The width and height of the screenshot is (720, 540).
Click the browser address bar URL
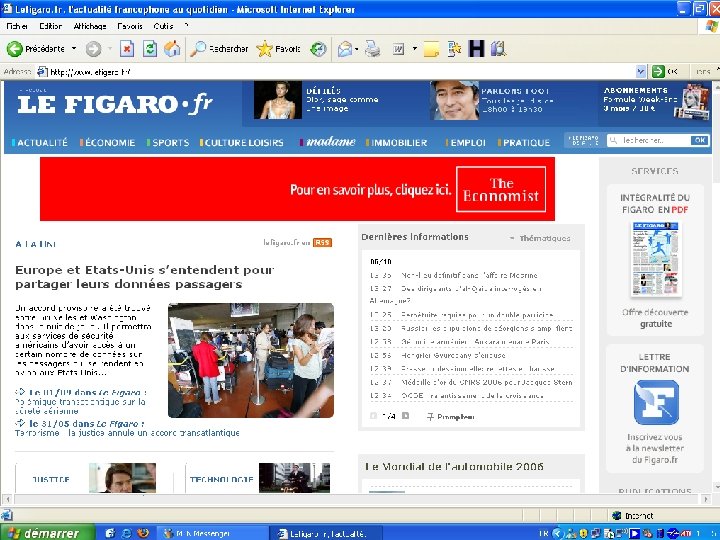[x=90, y=72]
